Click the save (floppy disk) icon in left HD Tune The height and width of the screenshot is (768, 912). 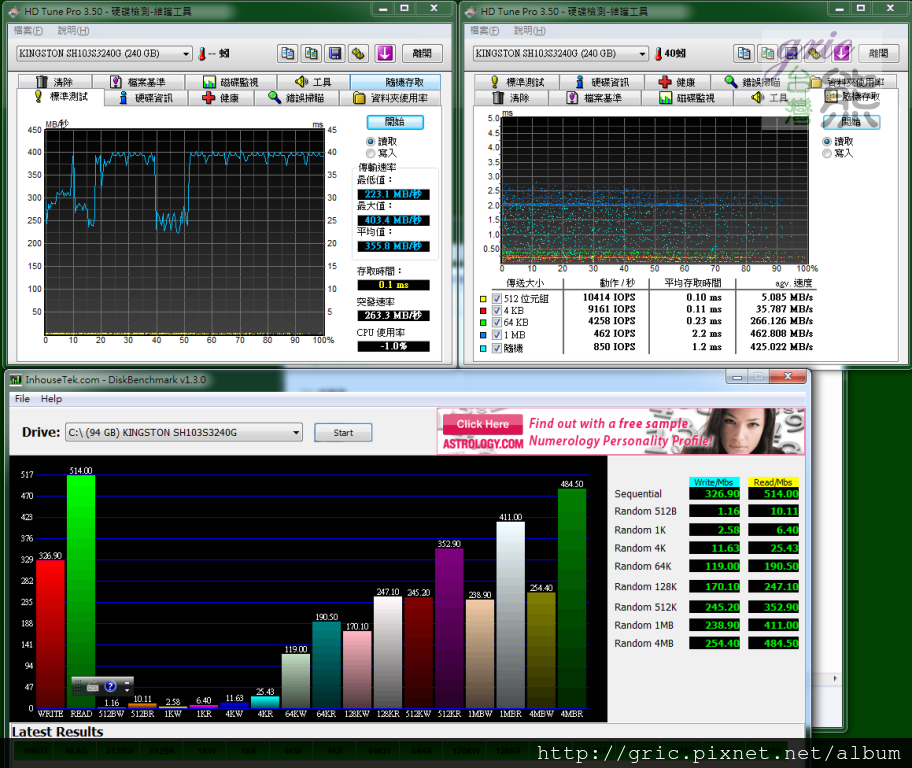tap(334, 53)
